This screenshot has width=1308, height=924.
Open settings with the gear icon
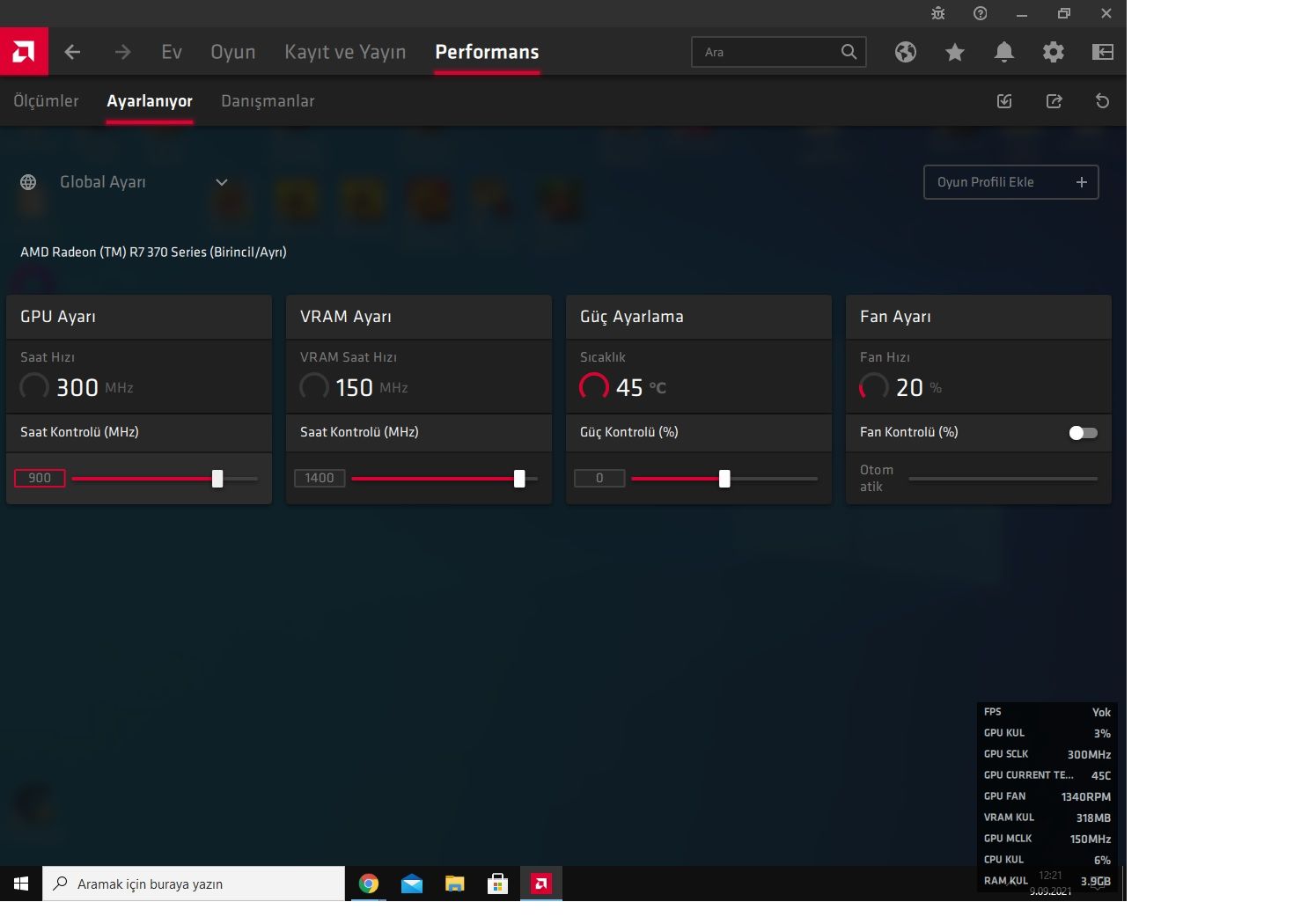[1054, 52]
